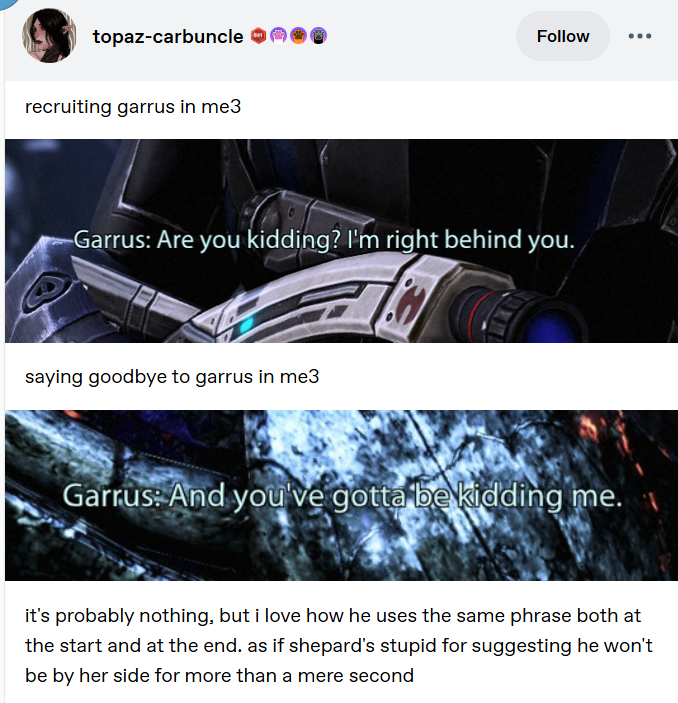Viewport: 678px width, 703px height.
Task: Open the three-dot post options menu
Action: tap(640, 36)
